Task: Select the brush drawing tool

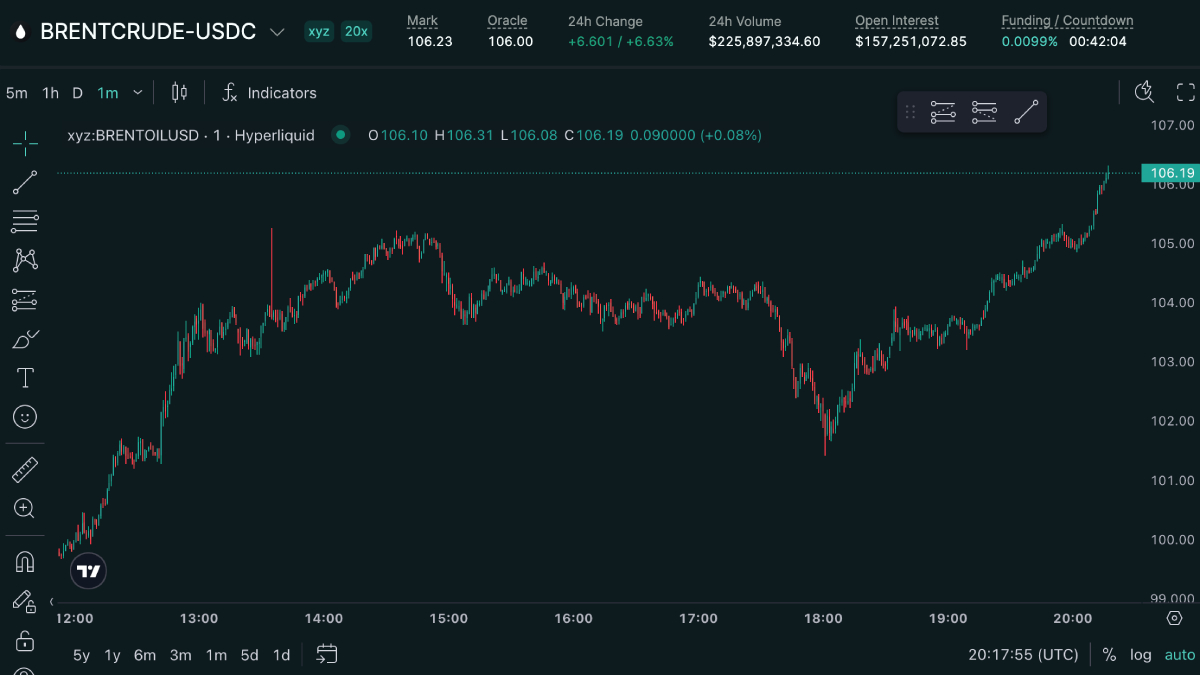Action: pyautogui.click(x=25, y=339)
